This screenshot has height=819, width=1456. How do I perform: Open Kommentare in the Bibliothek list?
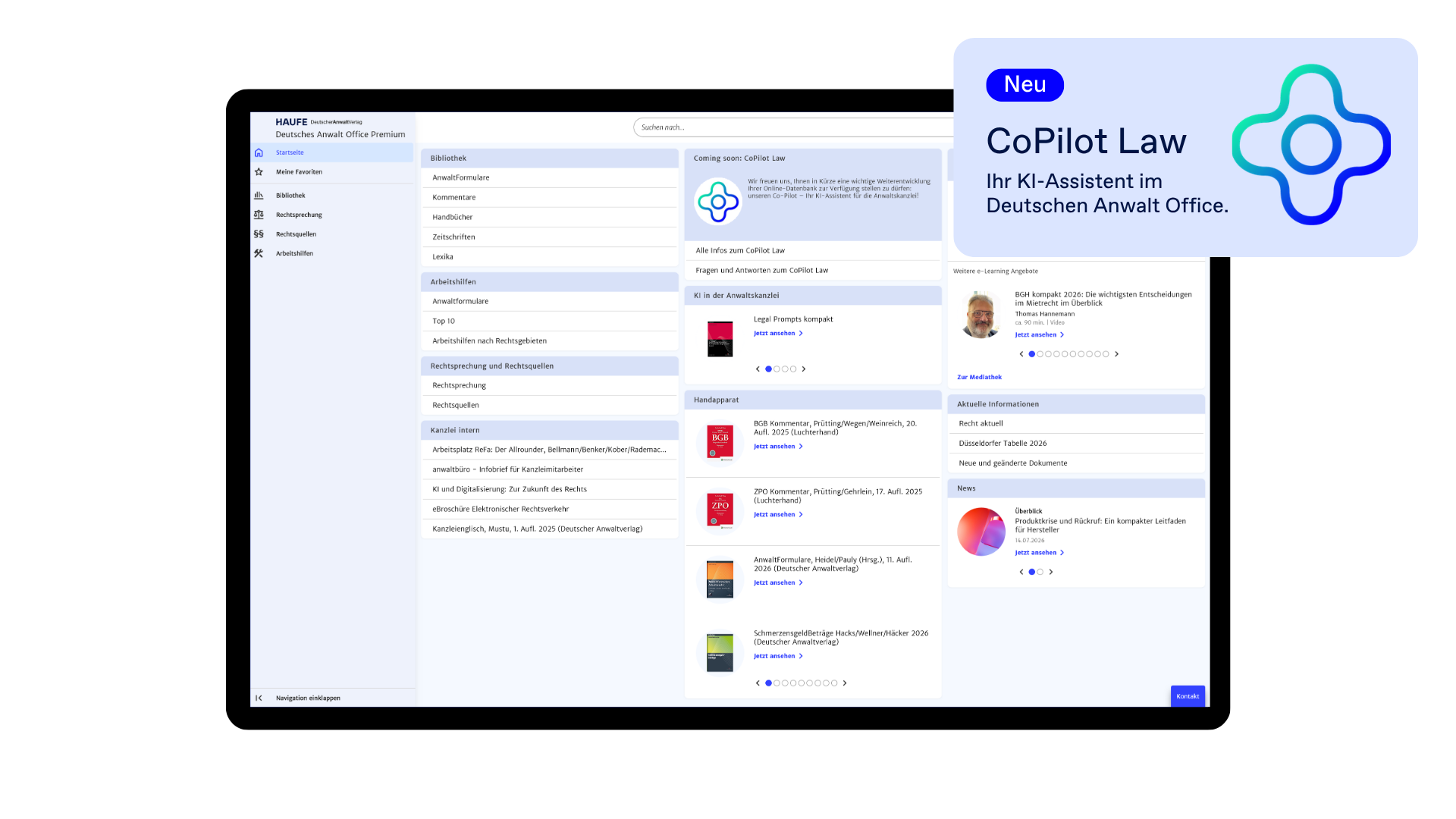click(550, 197)
